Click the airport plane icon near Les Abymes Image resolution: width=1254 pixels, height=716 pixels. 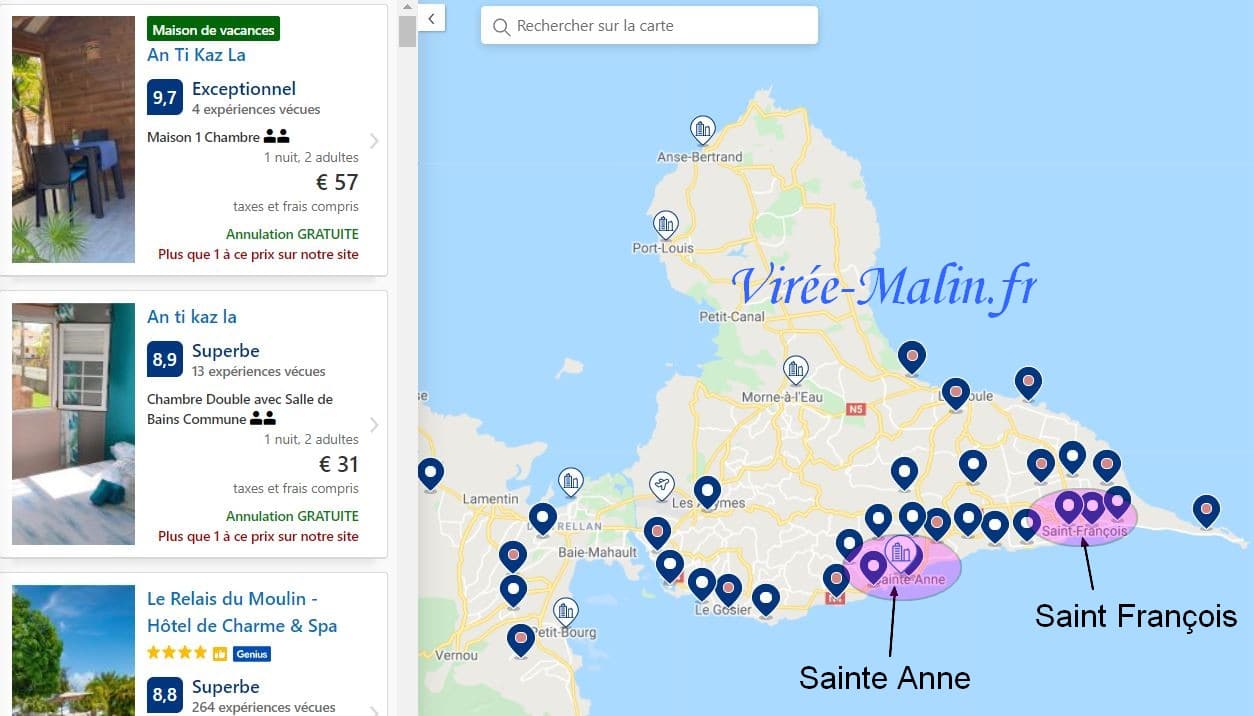coord(661,485)
